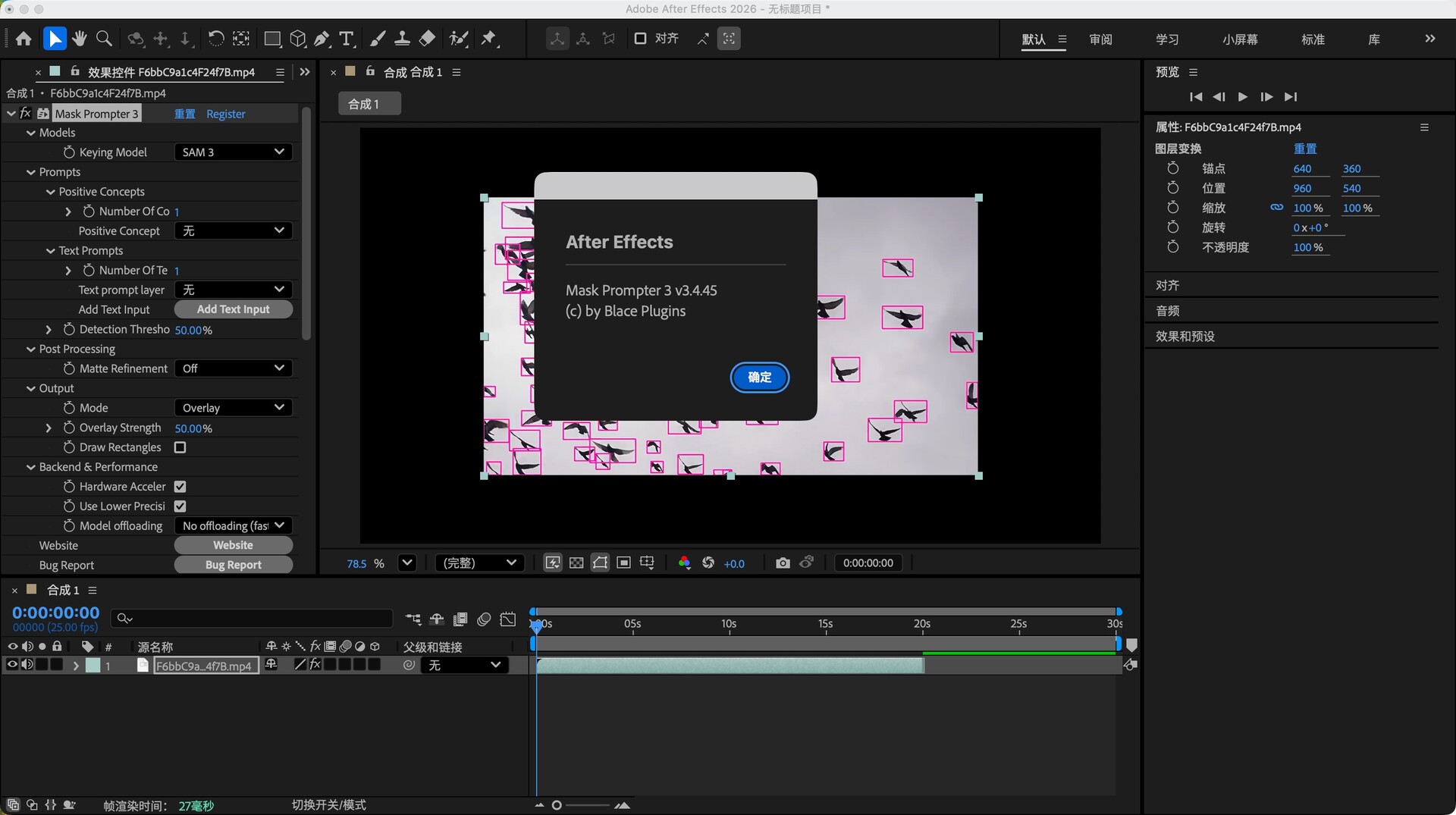Choose the Pen tool
This screenshot has width=1456, height=815.
click(322, 39)
